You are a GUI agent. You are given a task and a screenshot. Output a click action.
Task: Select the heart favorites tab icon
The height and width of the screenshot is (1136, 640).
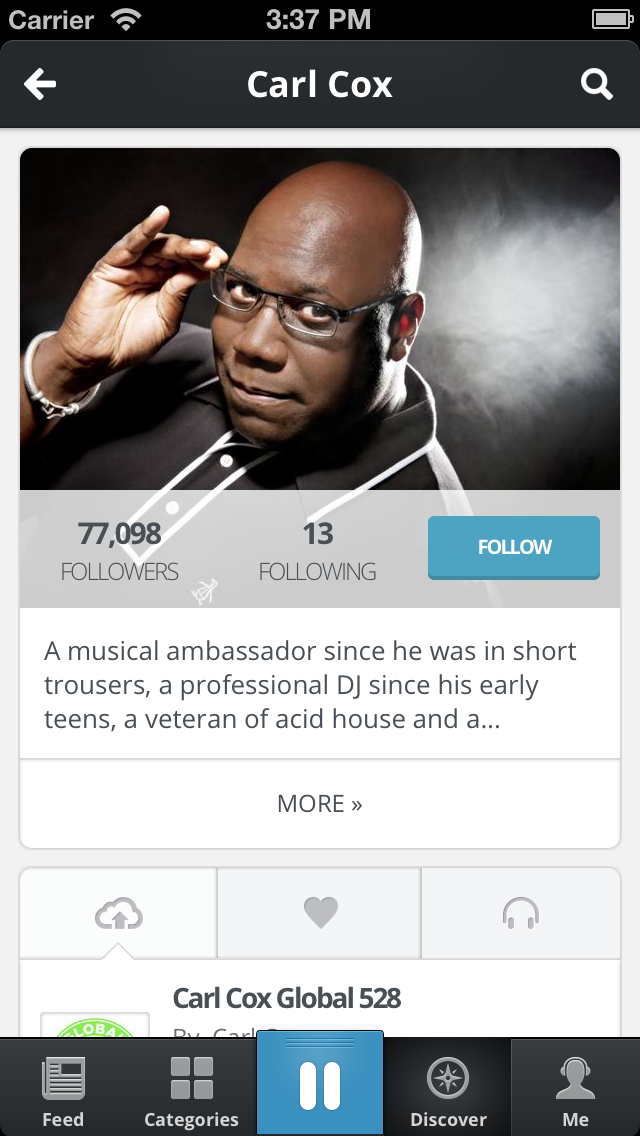point(320,913)
